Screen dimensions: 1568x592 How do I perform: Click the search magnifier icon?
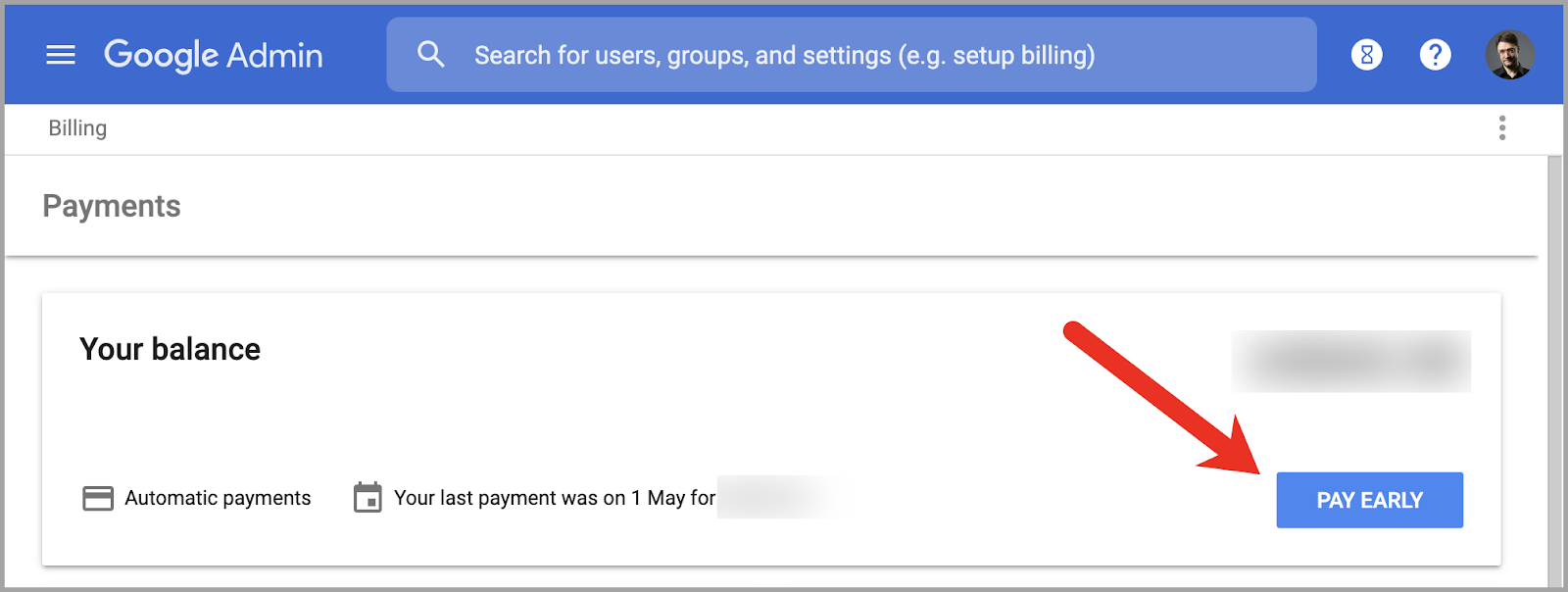coord(430,54)
